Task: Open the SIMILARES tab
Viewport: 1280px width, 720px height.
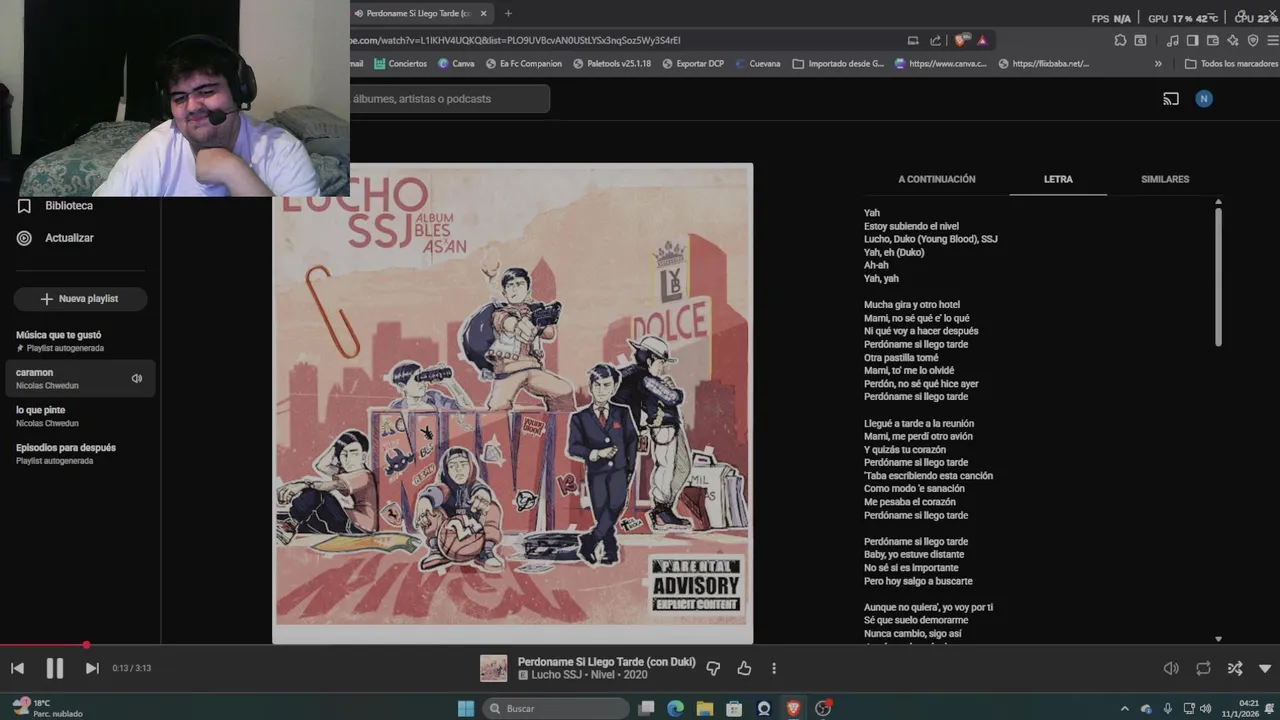Action: [x=1165, y=179]
